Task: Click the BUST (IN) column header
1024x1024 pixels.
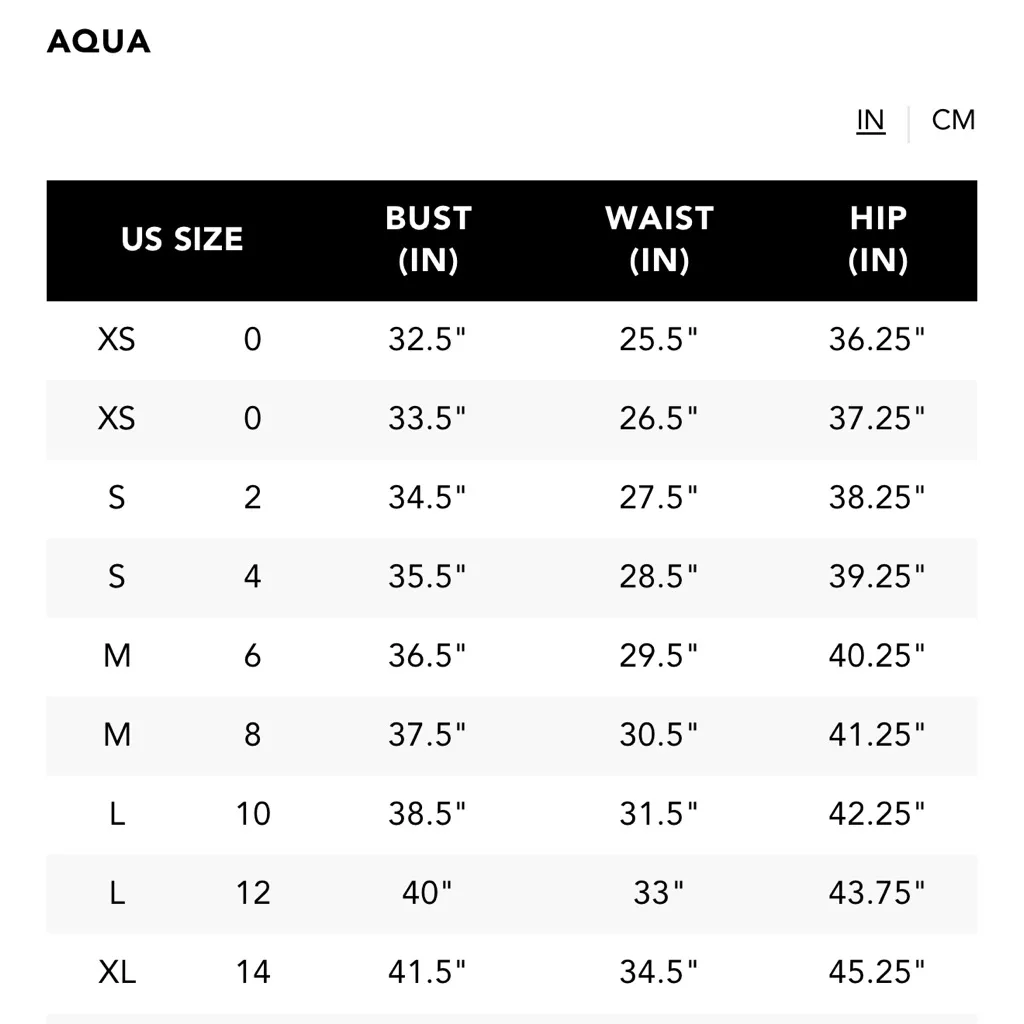Action: pyautogui.click(x=428, y=240)
